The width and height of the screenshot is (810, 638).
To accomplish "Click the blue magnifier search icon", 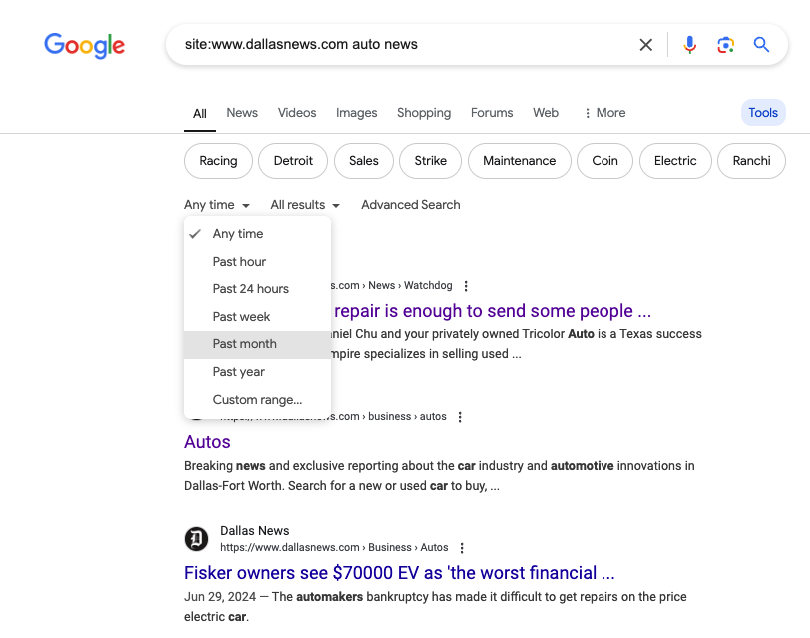I will pos(762,45).
